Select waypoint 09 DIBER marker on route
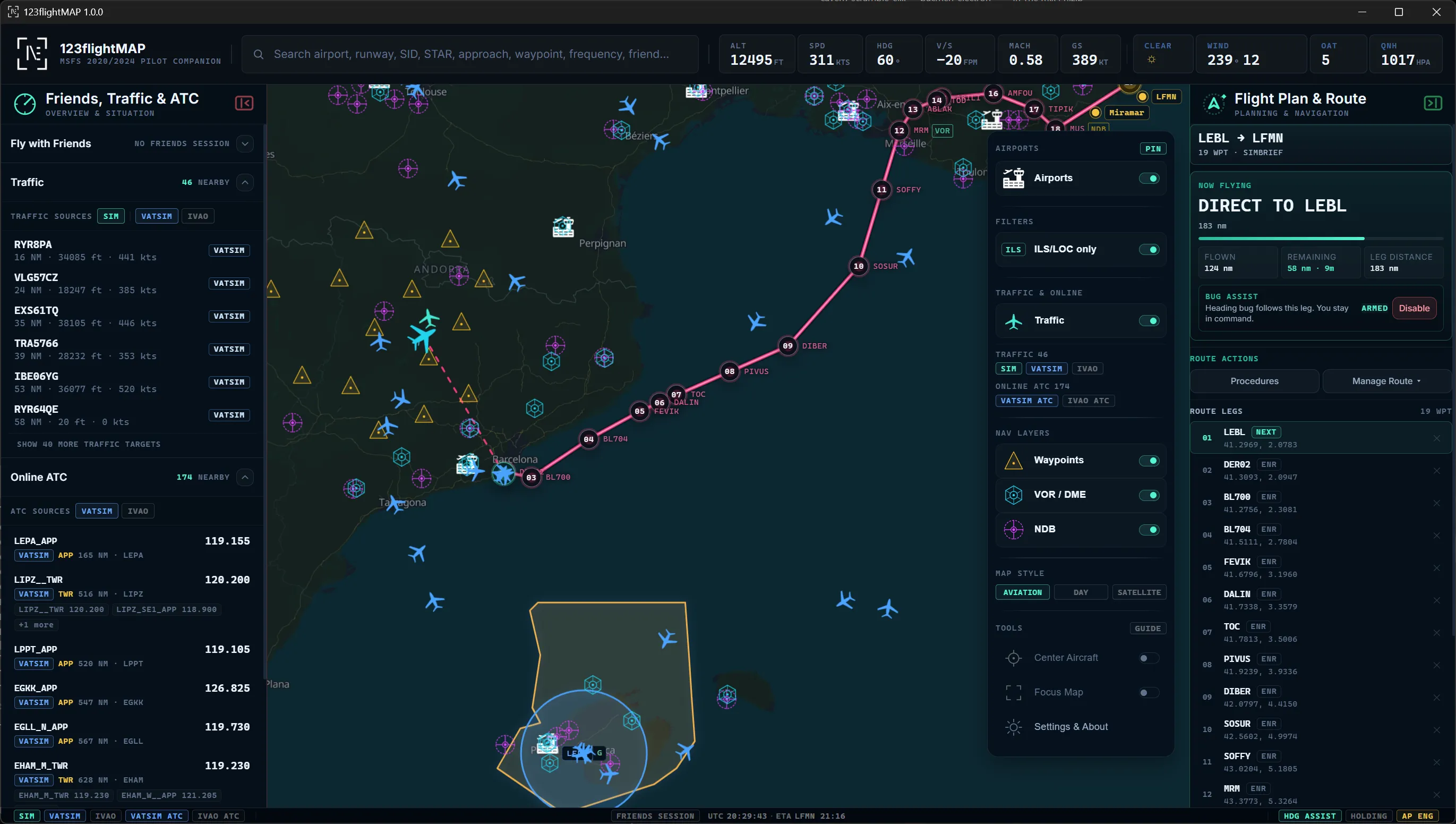Screen dimensions: 1456x824 pyautogui.click(x=787, y=346)
